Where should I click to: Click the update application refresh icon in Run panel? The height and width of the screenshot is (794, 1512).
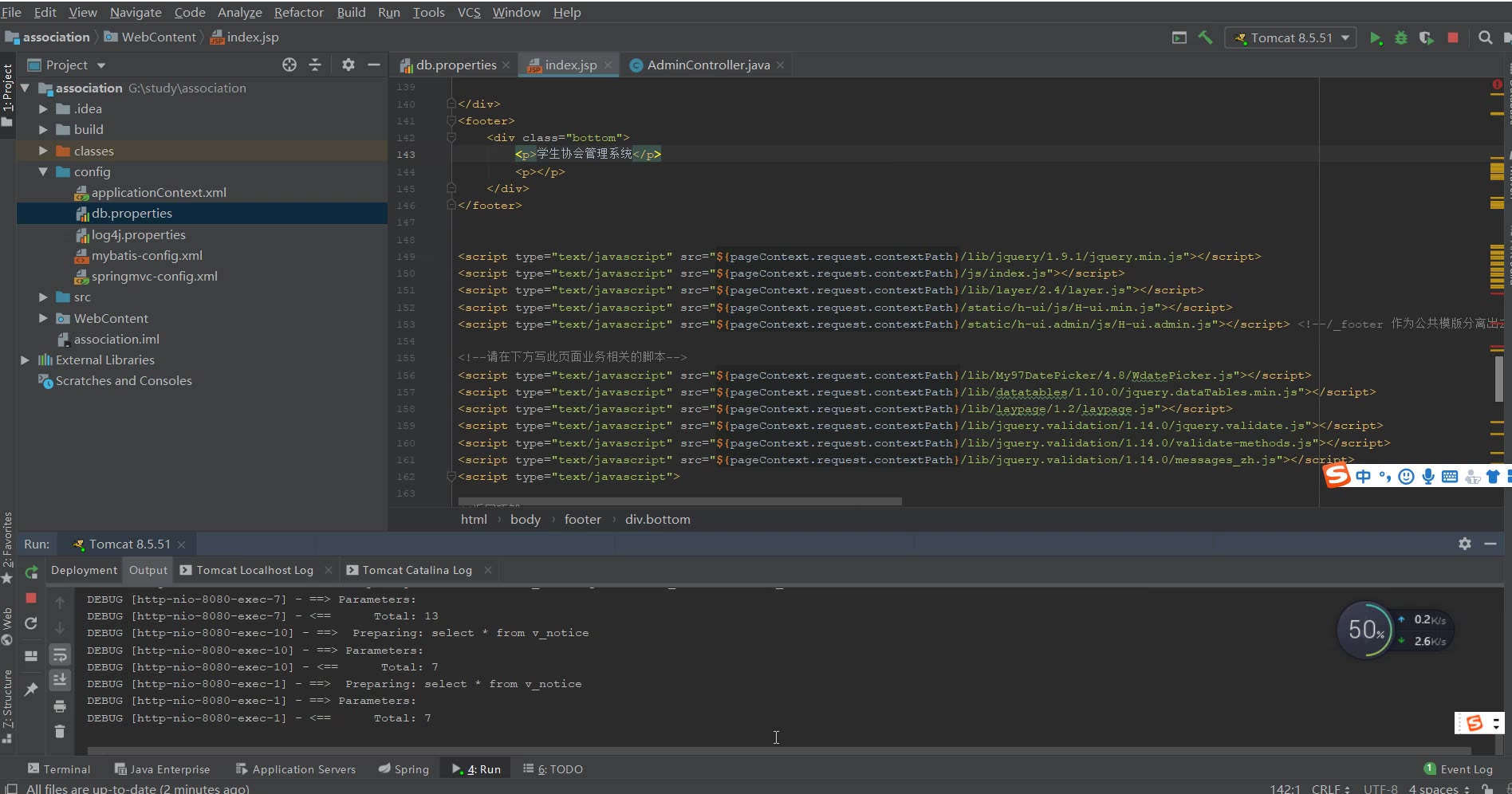(x=31, y=623)
